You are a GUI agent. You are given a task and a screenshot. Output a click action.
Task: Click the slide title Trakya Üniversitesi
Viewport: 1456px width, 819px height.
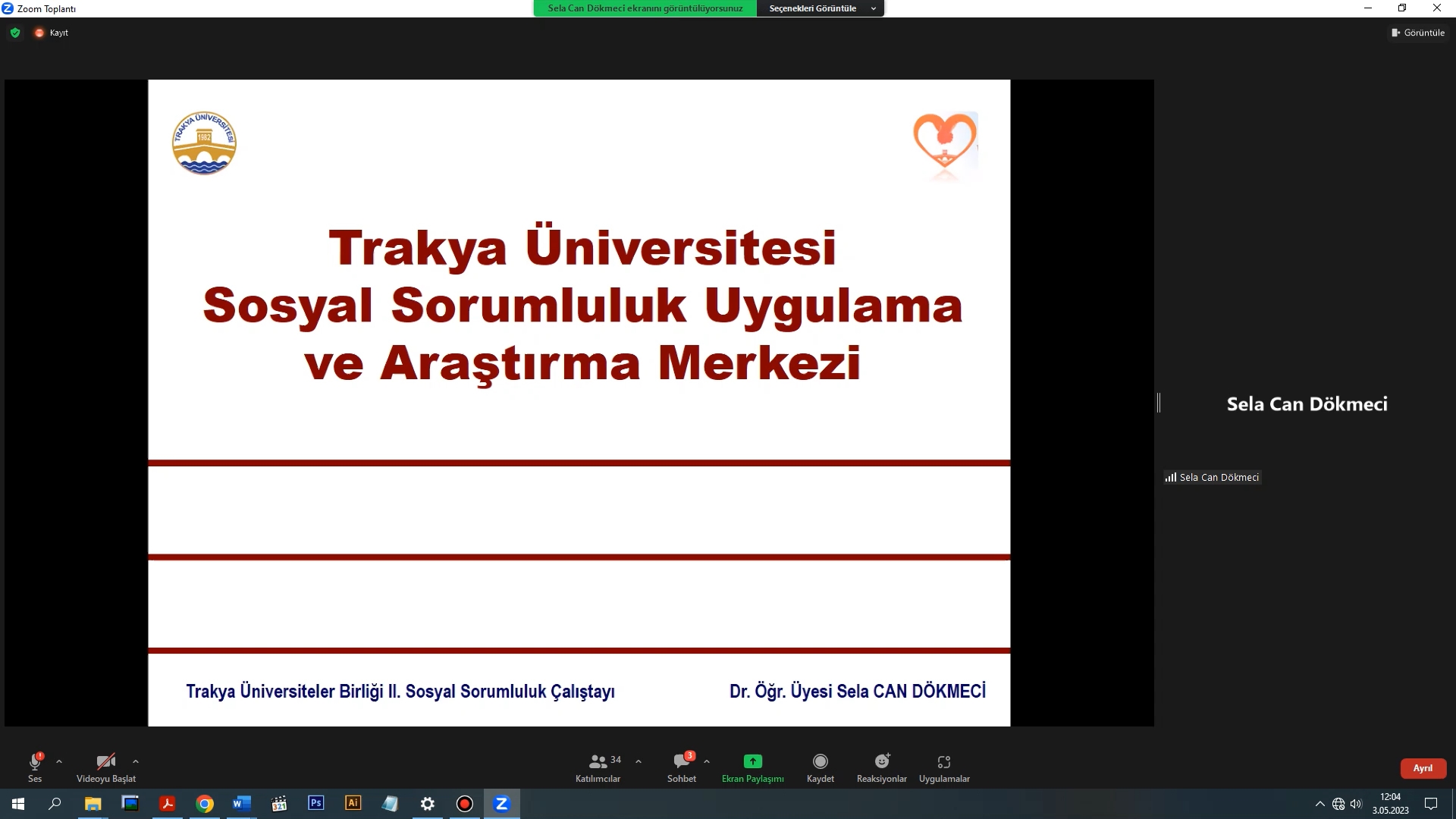pyautogui.click(x=582, y=247)
